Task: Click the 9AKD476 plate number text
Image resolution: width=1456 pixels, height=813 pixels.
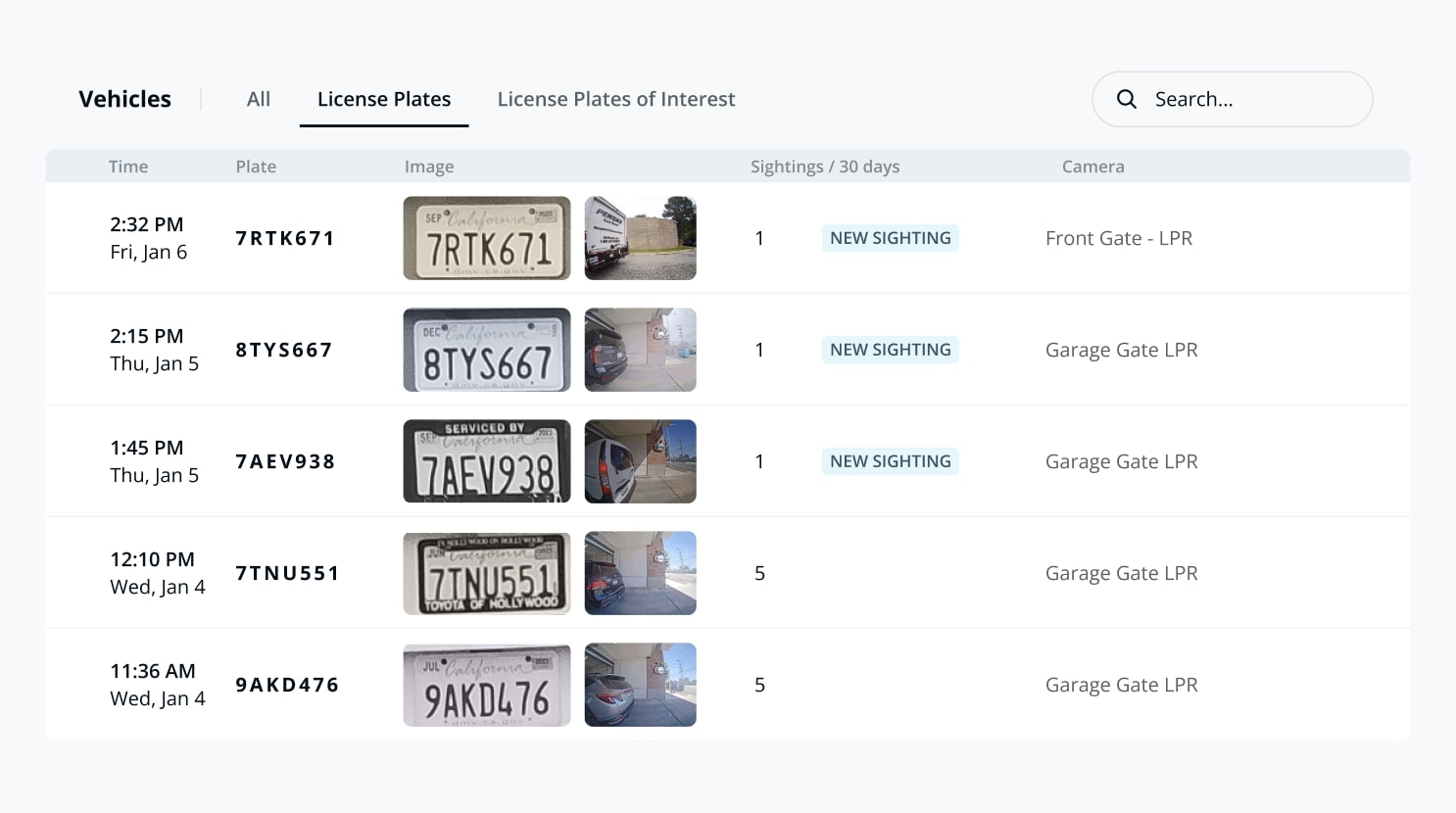Action: [x=287, y=685]
